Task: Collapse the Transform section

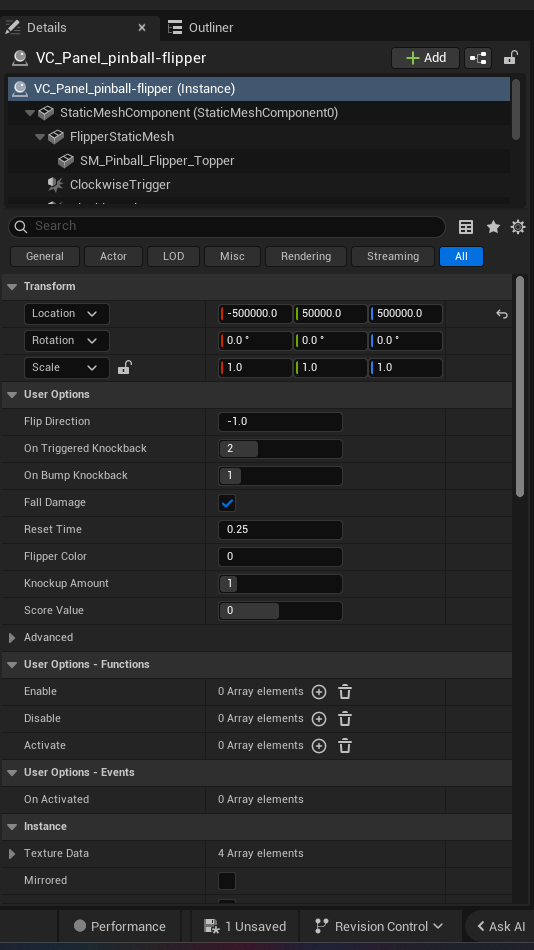Action: (12, 287)
